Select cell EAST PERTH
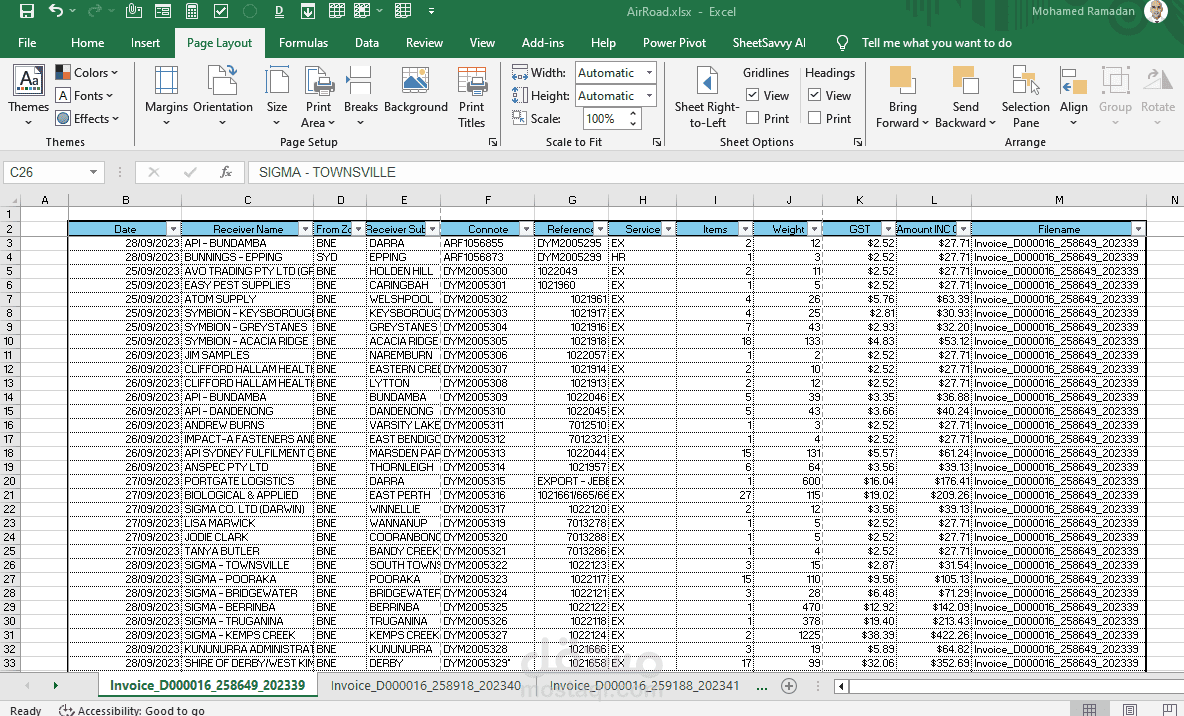Screen dimensions: 1184x716 [403, 495]
